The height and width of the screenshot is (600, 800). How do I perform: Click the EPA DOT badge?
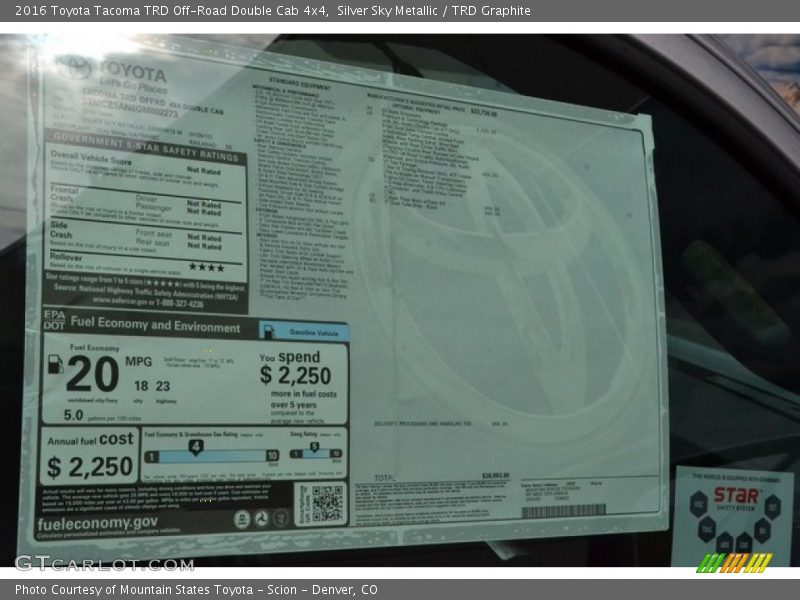(54, 320)
